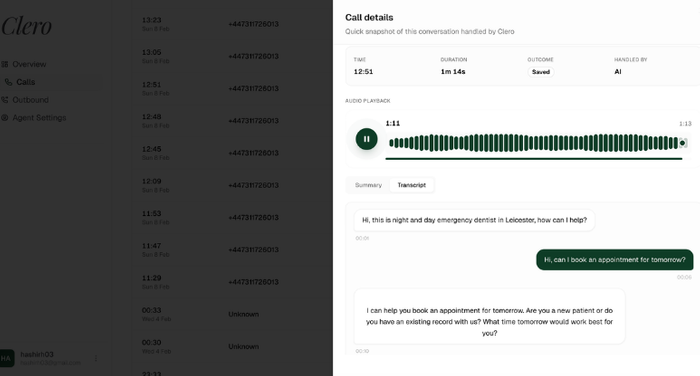
Task: Click the transcript greeting message bubble
Action: tap(474, 220)
